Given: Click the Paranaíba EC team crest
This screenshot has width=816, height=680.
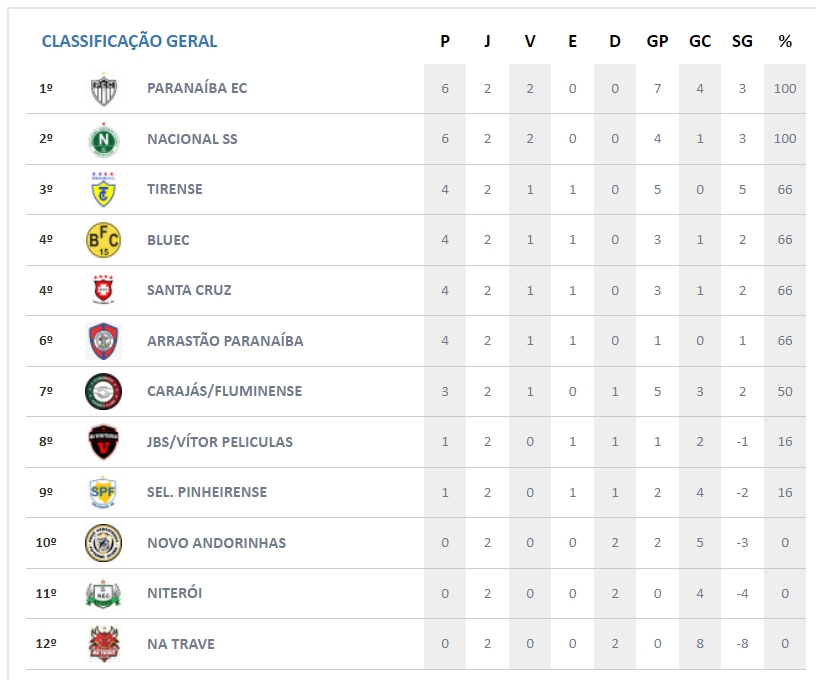Looking at the screenshot, I should [x=103, y=88].
